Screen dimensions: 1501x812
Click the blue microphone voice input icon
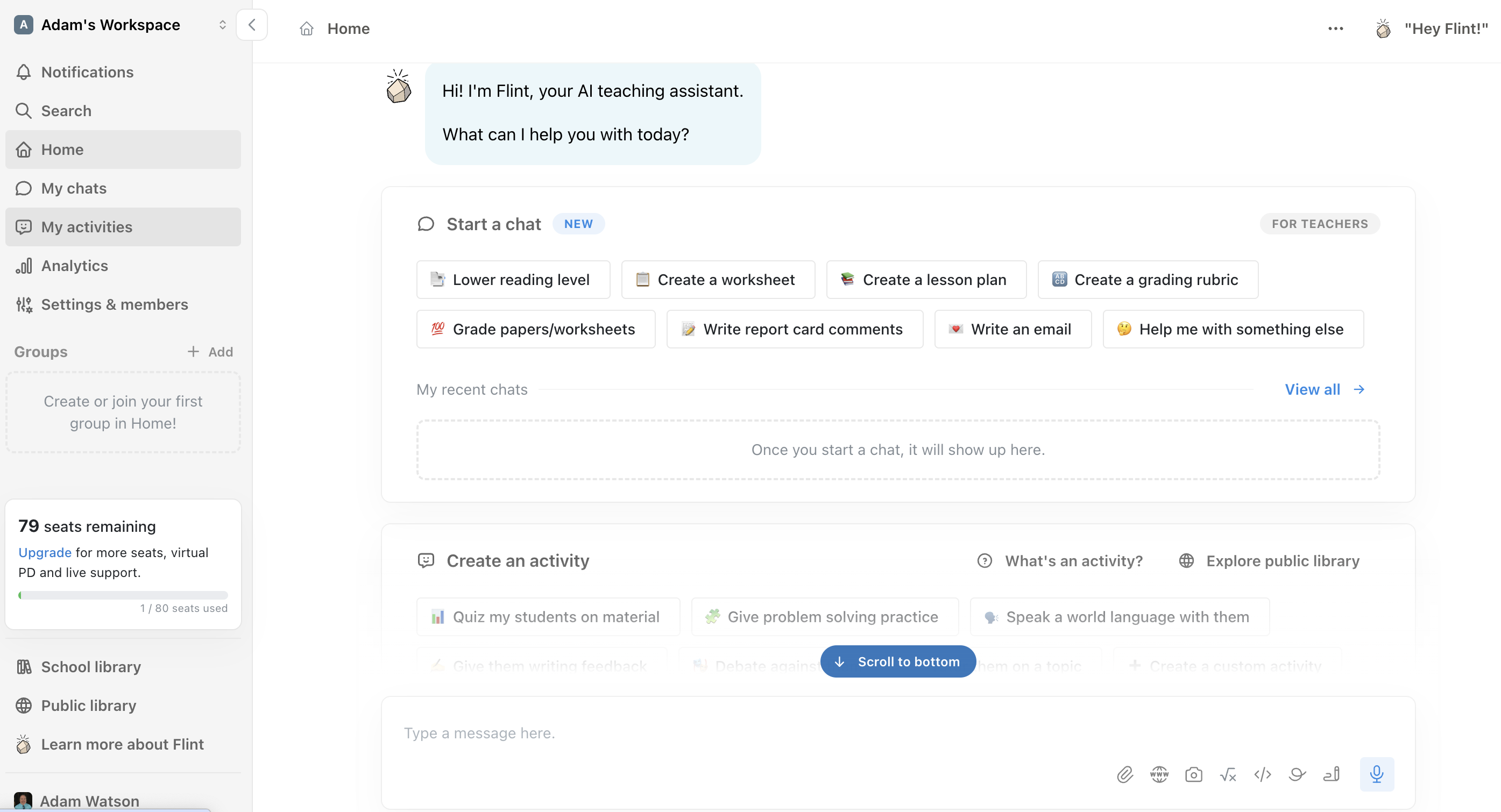coord(1376,774)
